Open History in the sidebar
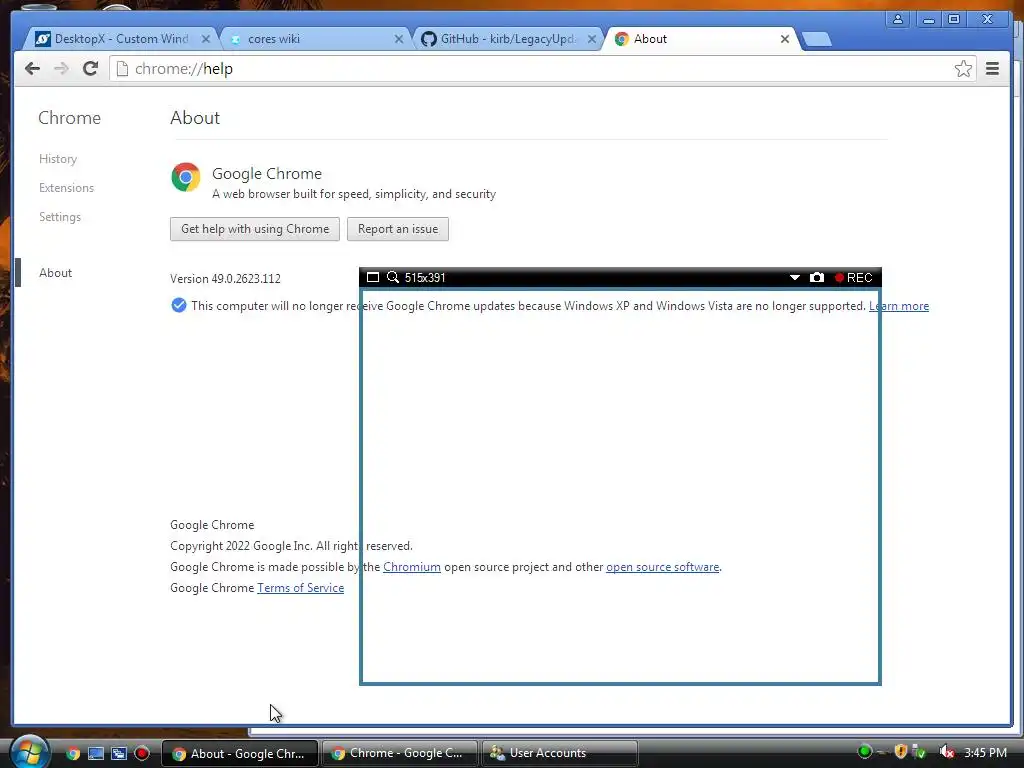 coord(57,159)
